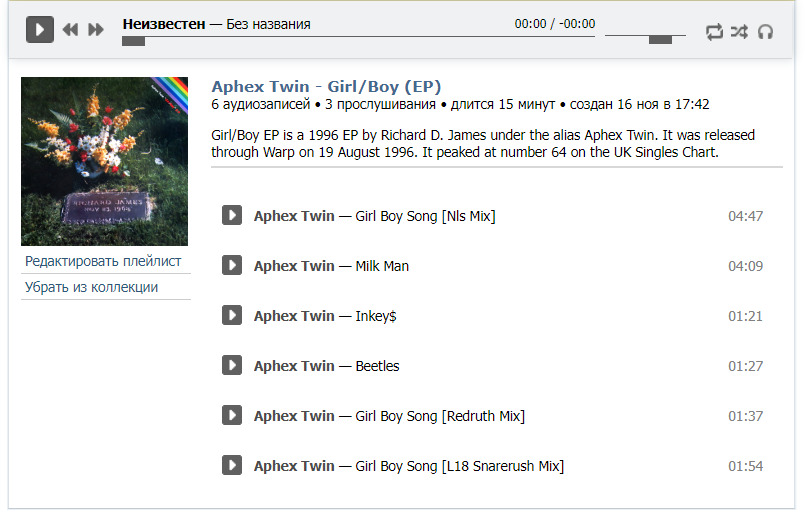805x513 pixels.
Task: Click Убрать из коллекции link
Action: [91, 287]
